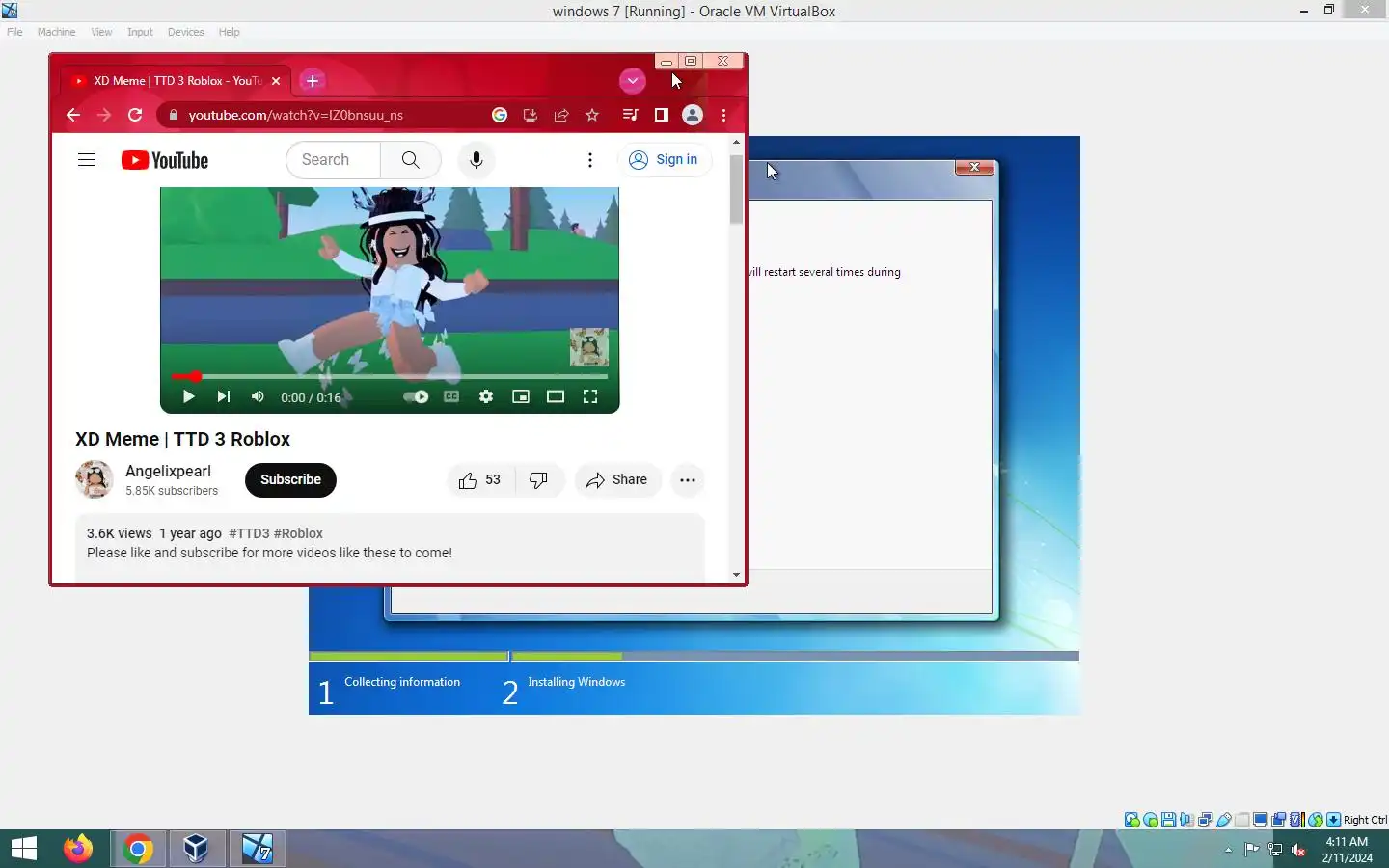Bookmark this page with the star

[592, 115]
